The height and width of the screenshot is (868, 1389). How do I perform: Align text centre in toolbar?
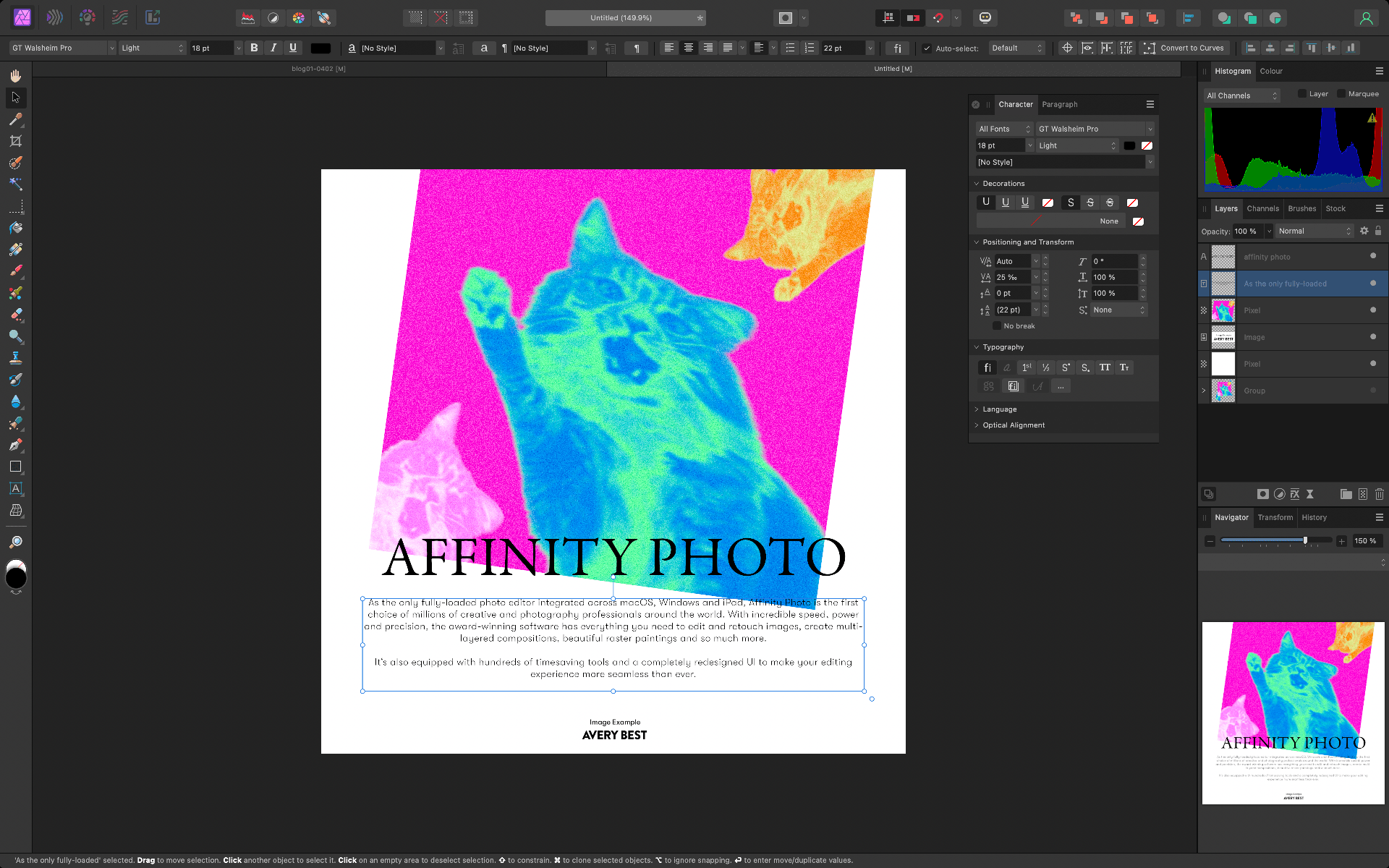tap(689, 48)
